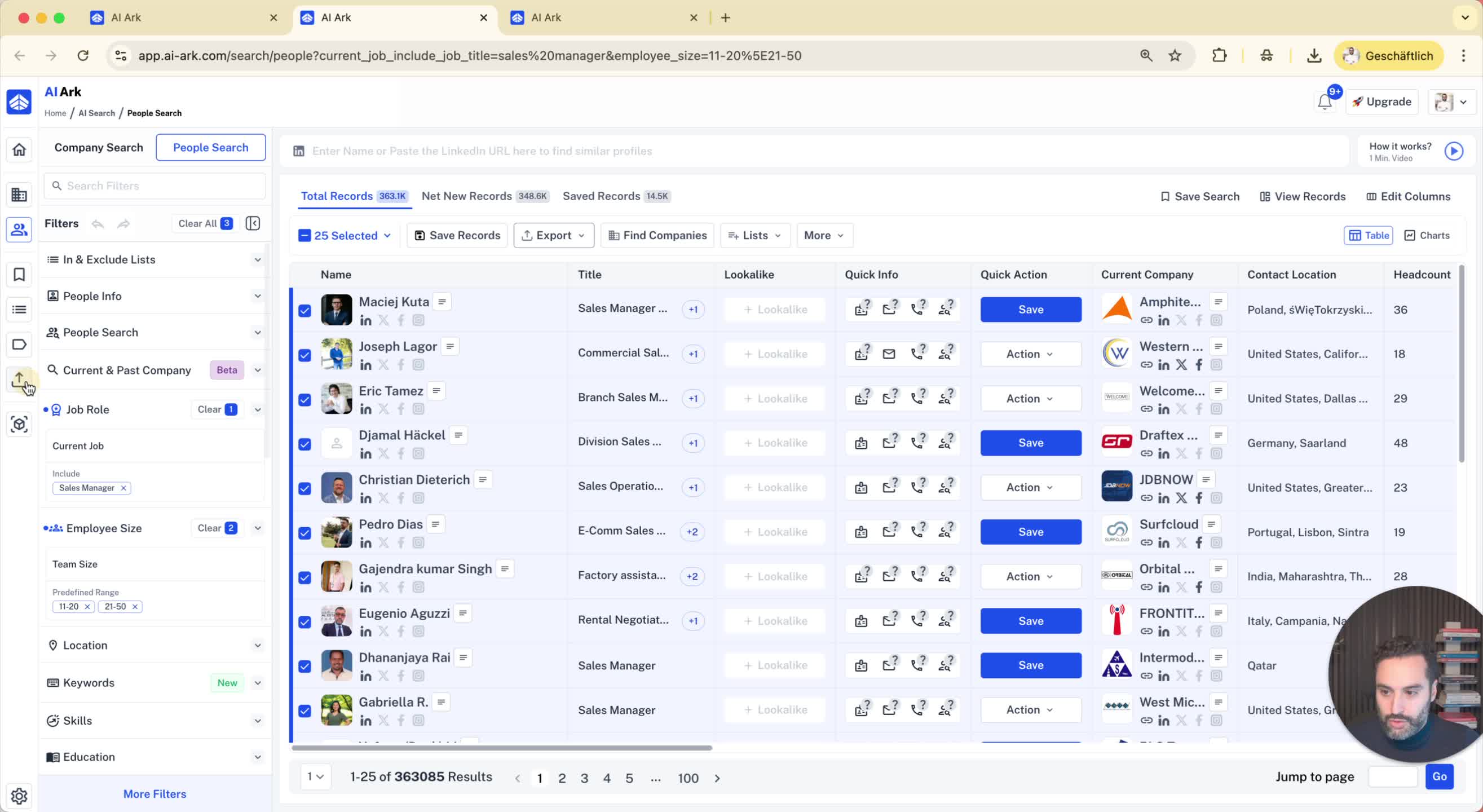Click the upload icon in left sidebar

coord(19,379)
